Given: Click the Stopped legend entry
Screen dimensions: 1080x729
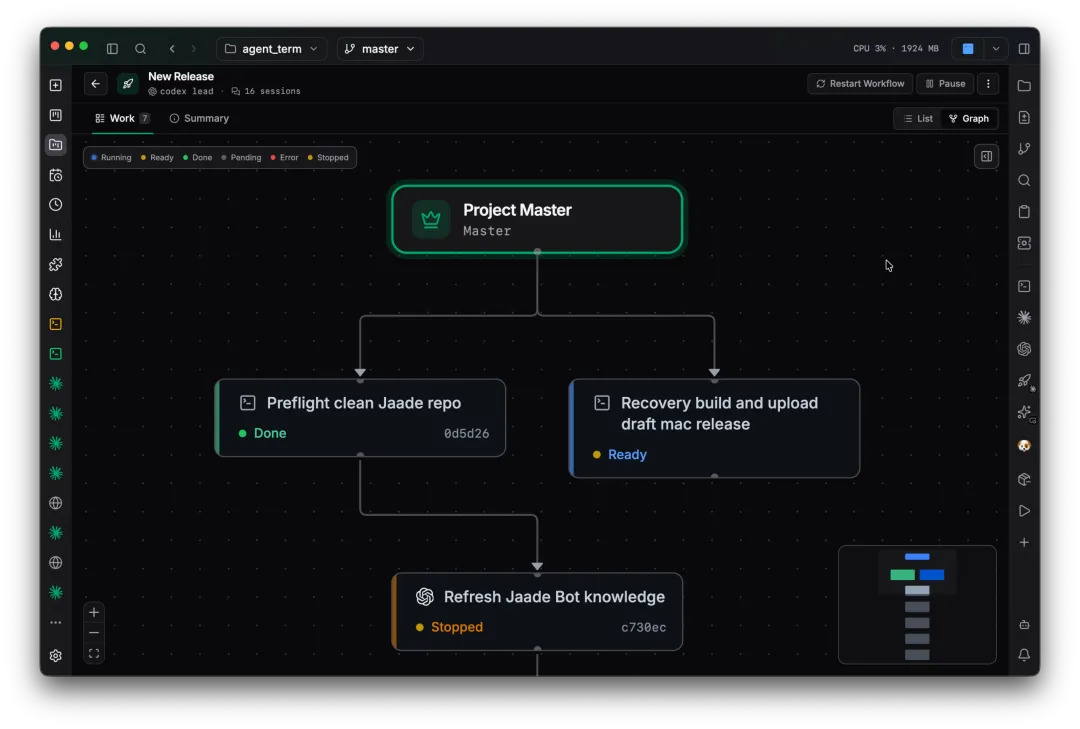Looking at the screenshot, I should tap(328, 158).
